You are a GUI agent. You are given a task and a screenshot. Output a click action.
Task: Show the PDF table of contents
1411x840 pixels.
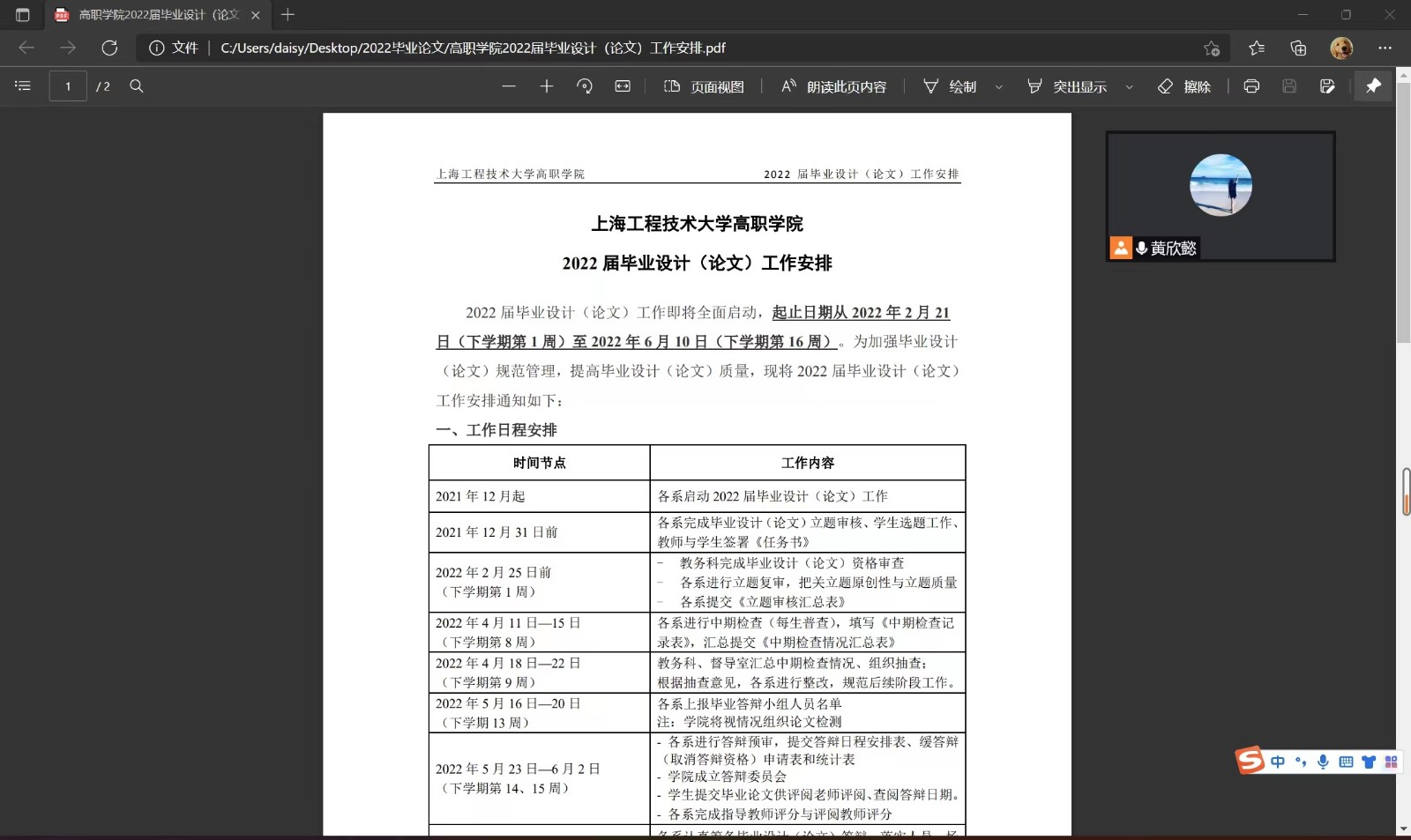point(23,85)
